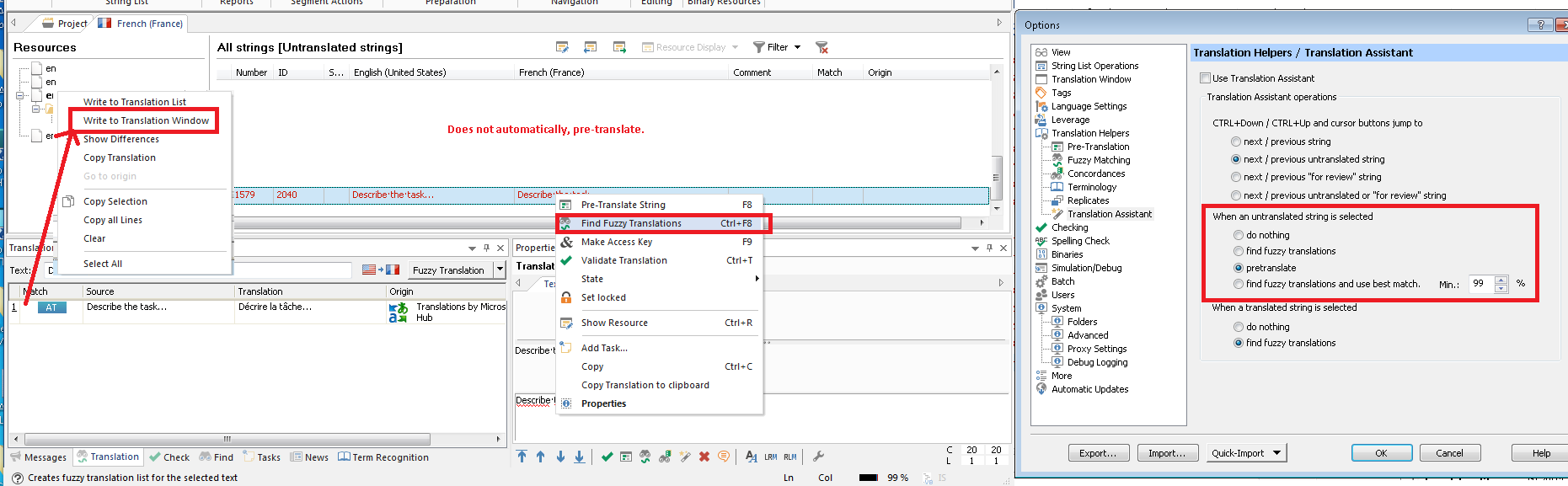Viewport: 1568px width, 486px height.
Task: Click the magic wand pre-translate icon
Action: tap(685, 457)
